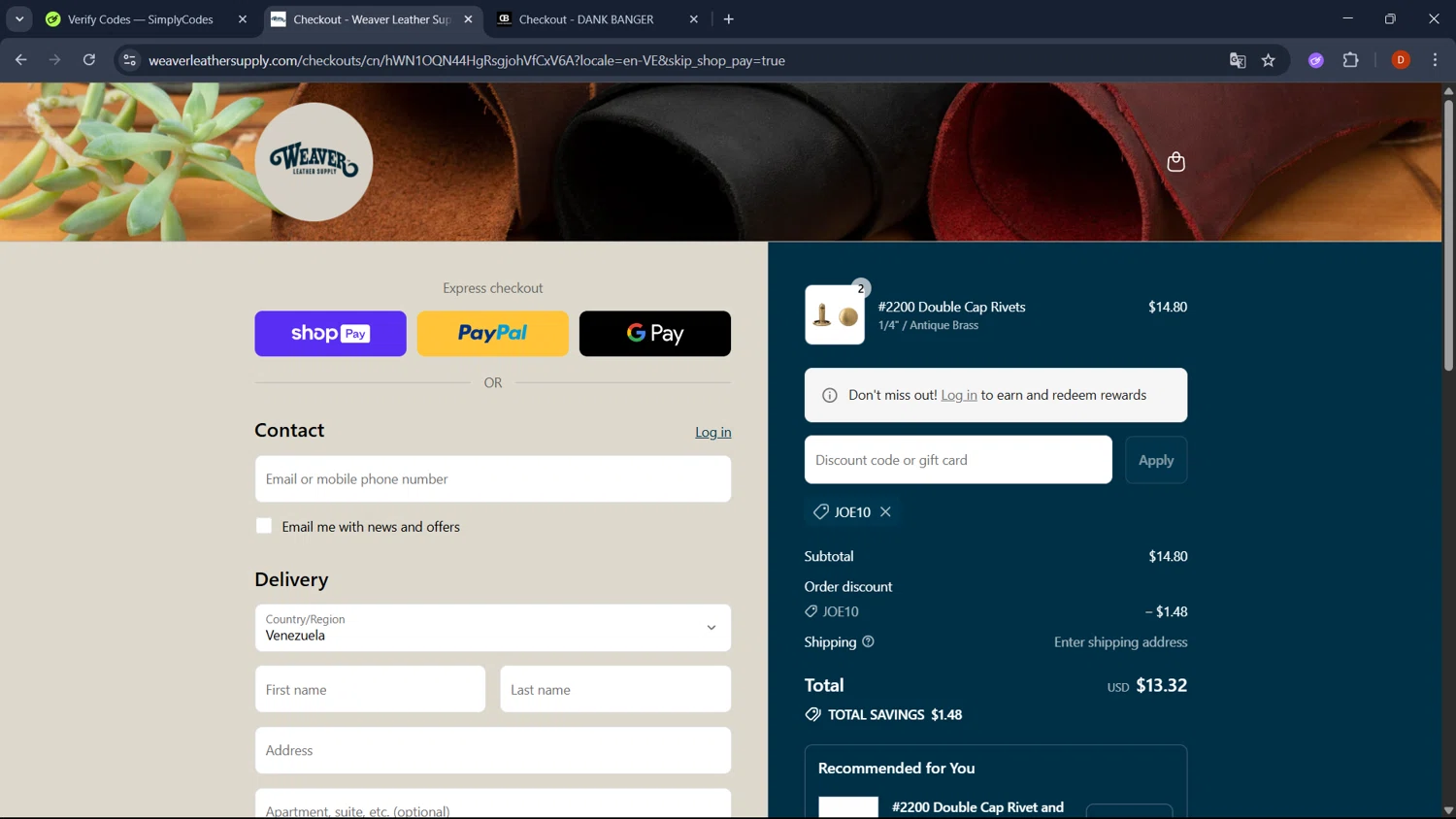Close the Verify Codes SimplyCodes tab
Viewport: 1456px width, 819px height.
(243, 19)
